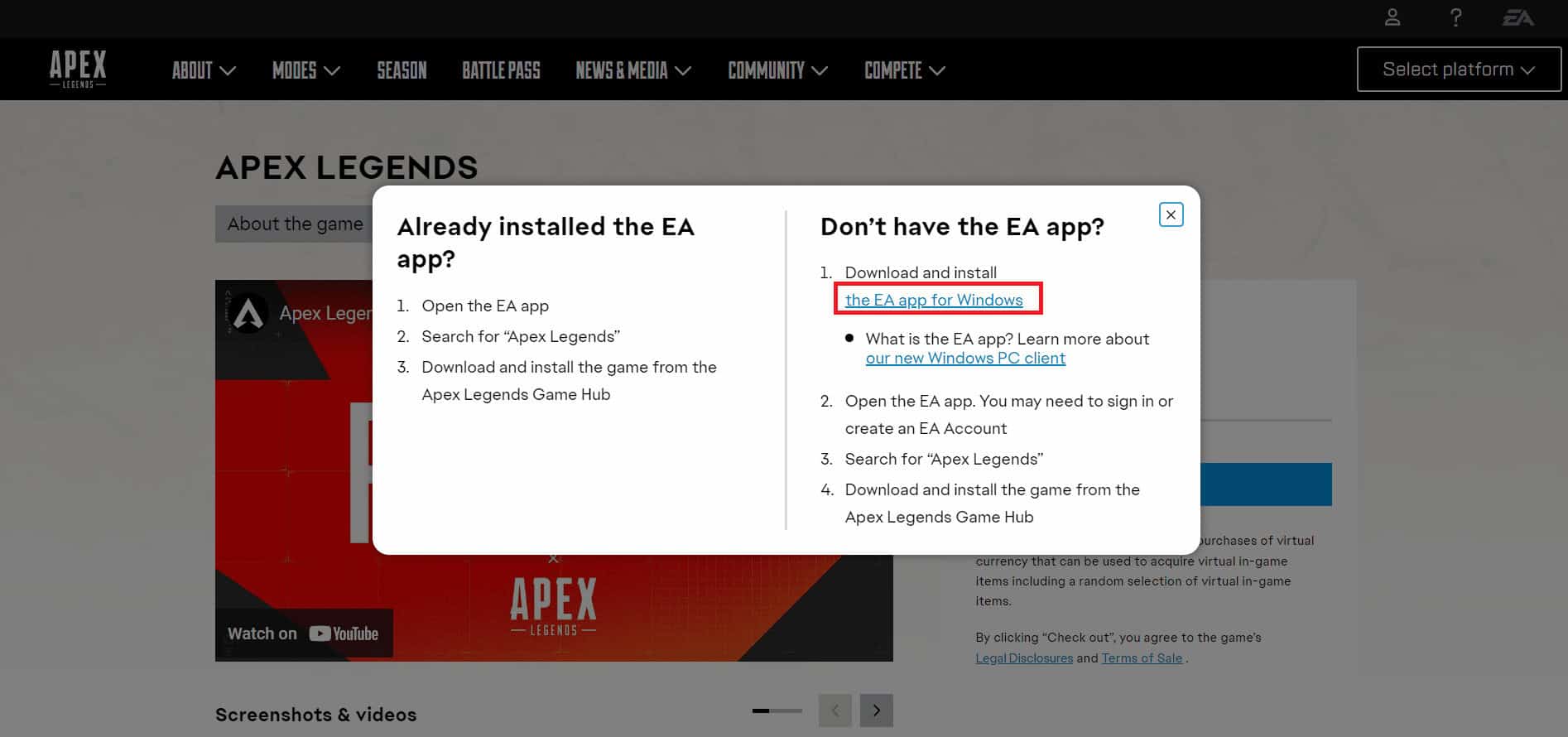
Task: Select the About the game tab
Action: (295, 224)
